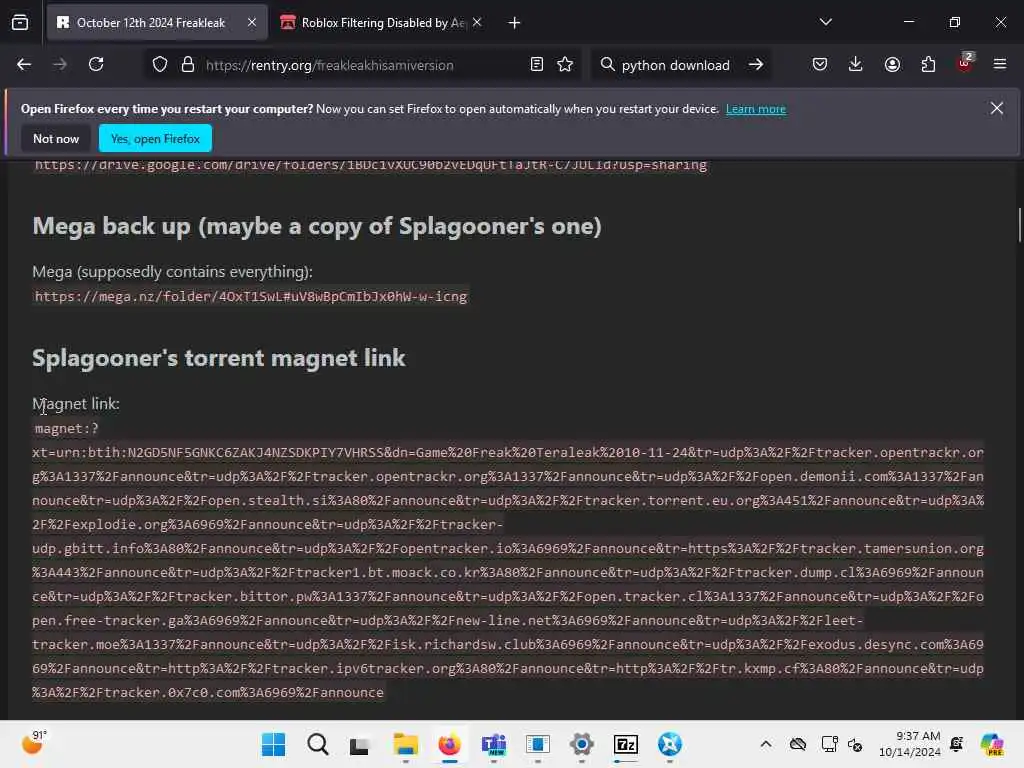Open the tracking protection shield icon
Image resolution: width=1024 pixels, height=768 pixels.
pos(160,65)
